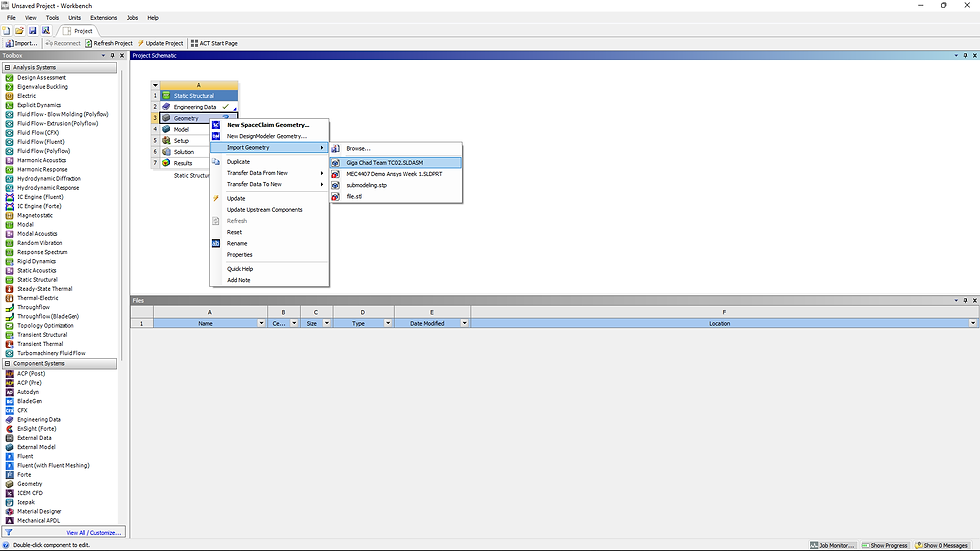This screenshot has width=980, height=551.
Task: Click Job Monitor in status bar
Action: point(832,545)
